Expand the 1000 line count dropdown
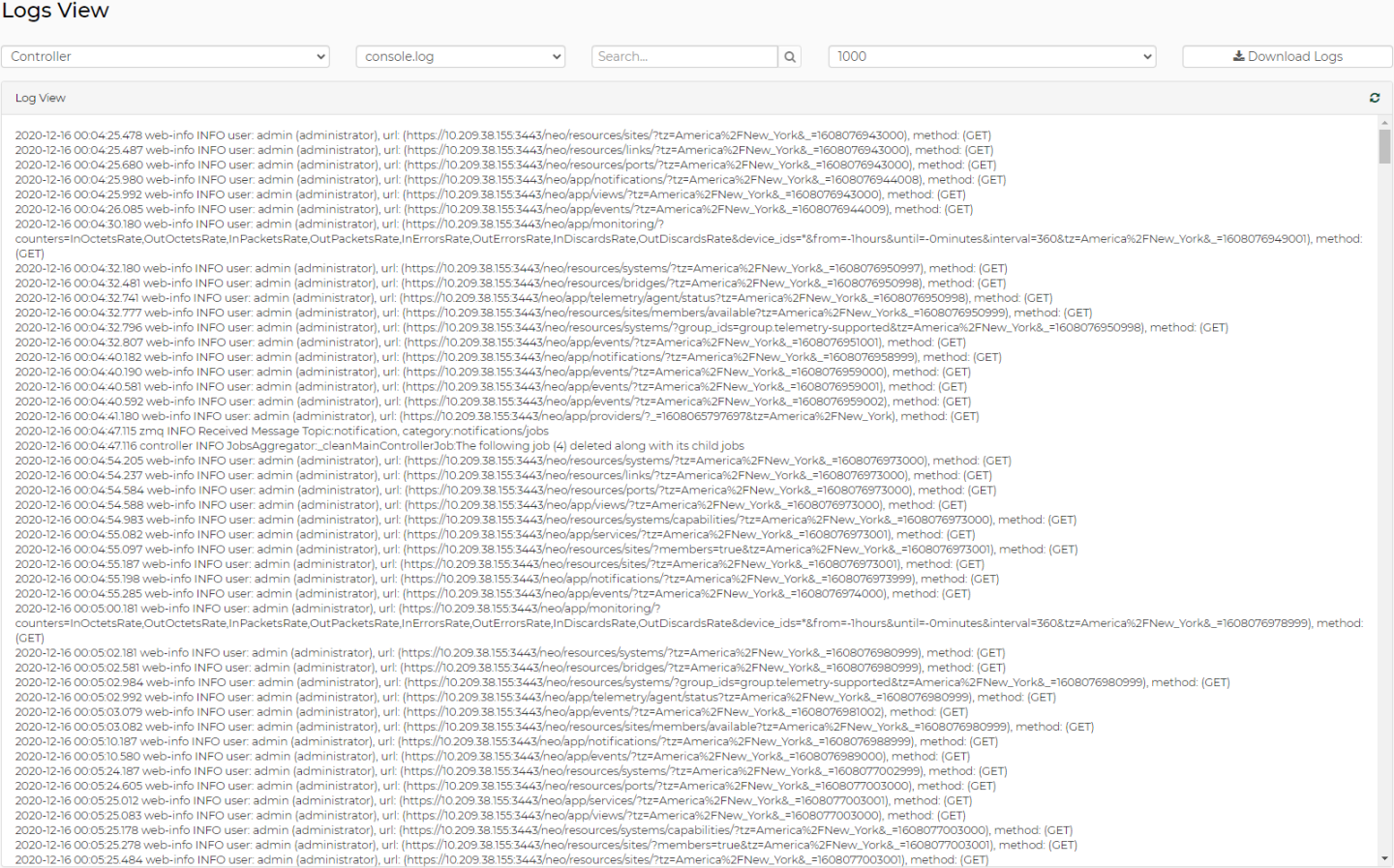 tap(992, 57)
